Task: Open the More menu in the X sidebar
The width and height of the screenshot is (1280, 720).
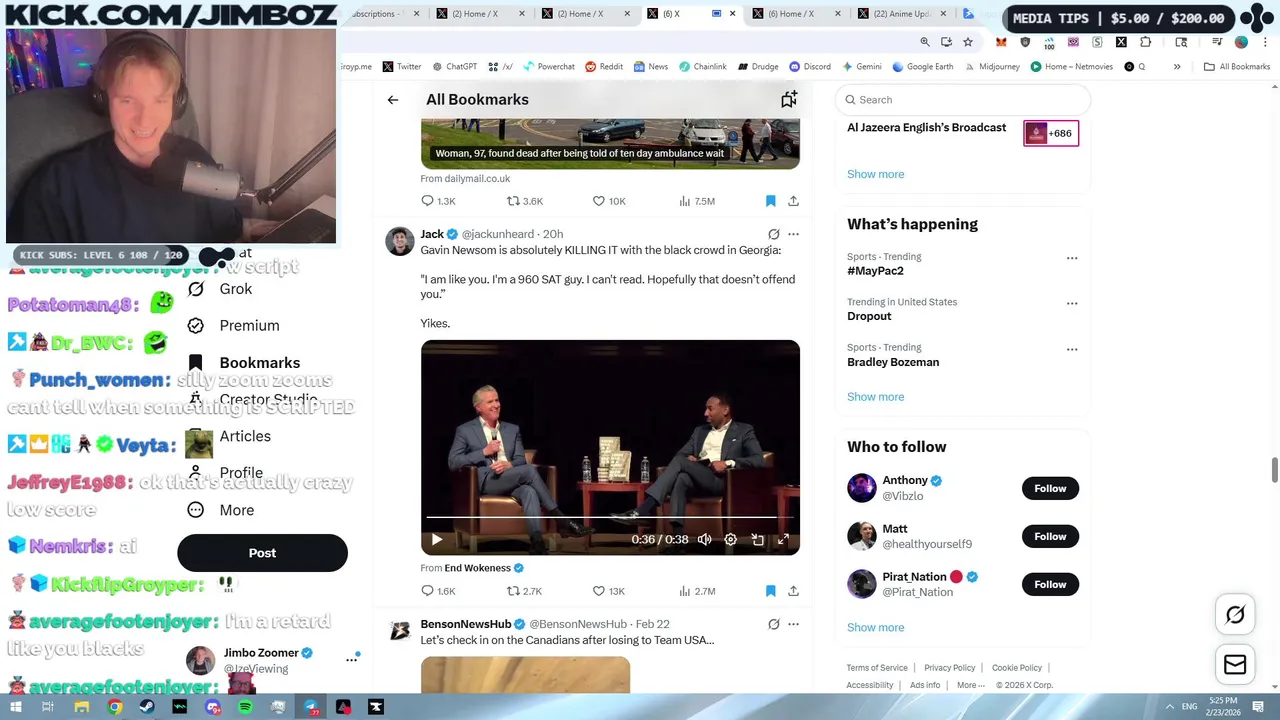Action: point(221,510)
